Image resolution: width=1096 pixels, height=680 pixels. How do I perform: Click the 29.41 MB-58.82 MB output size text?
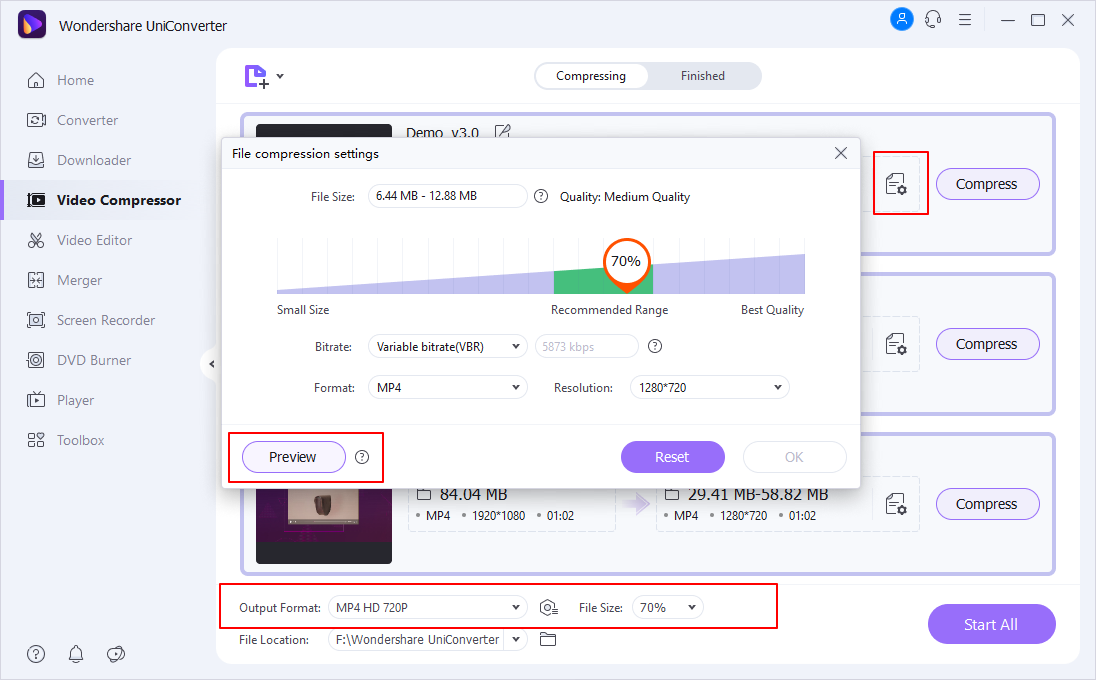pyautogui.click(x=758, y=495)
